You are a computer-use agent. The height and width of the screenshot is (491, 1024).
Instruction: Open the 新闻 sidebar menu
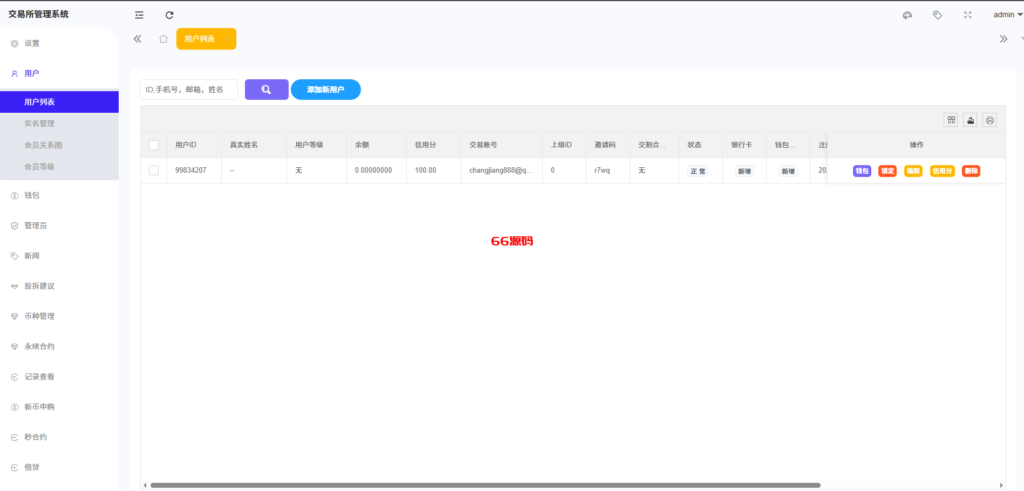click(x=59, y=256)
